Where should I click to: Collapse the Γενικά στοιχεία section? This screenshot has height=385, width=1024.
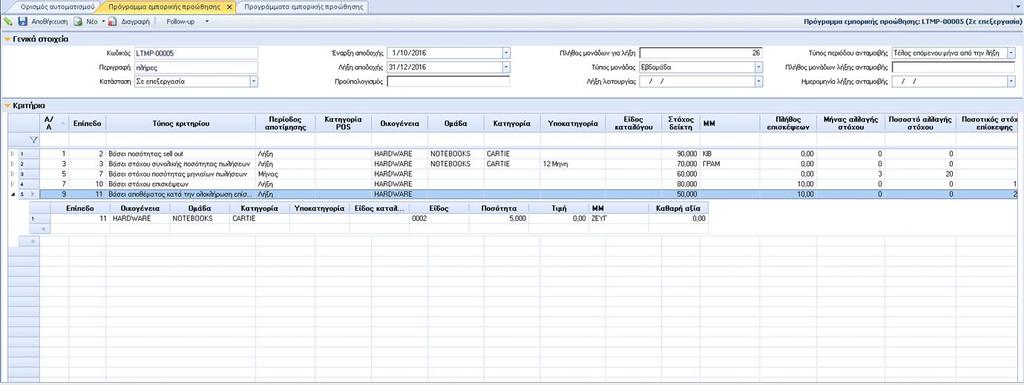pos(7,39)
